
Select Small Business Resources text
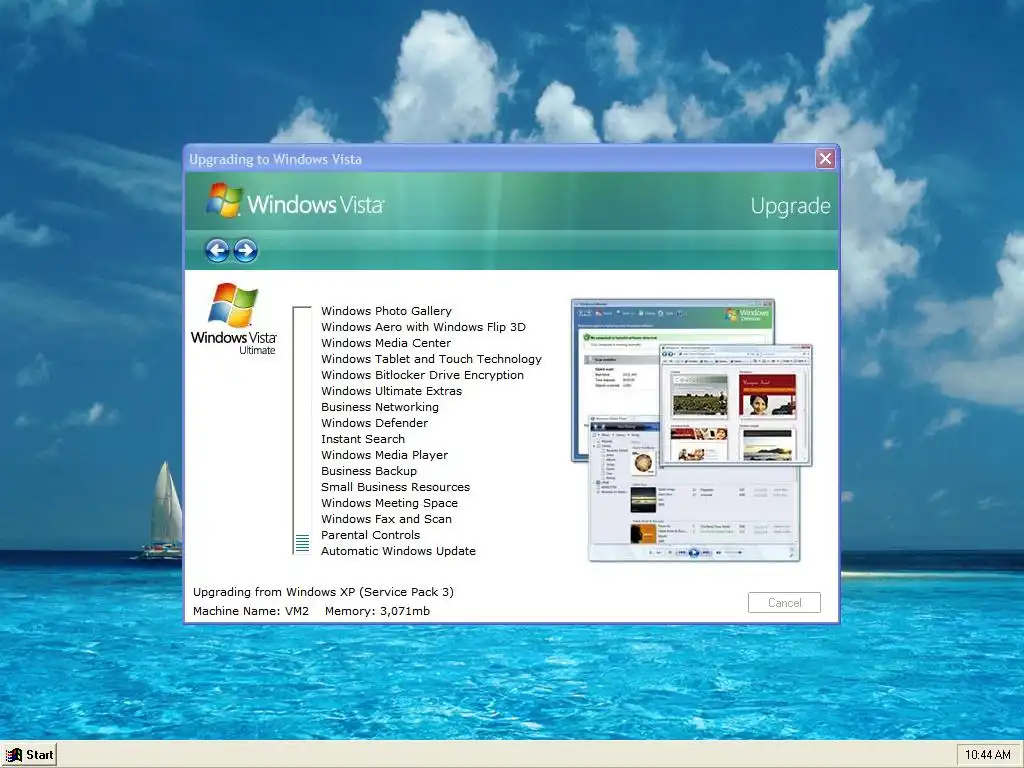(x=395, y=487)
